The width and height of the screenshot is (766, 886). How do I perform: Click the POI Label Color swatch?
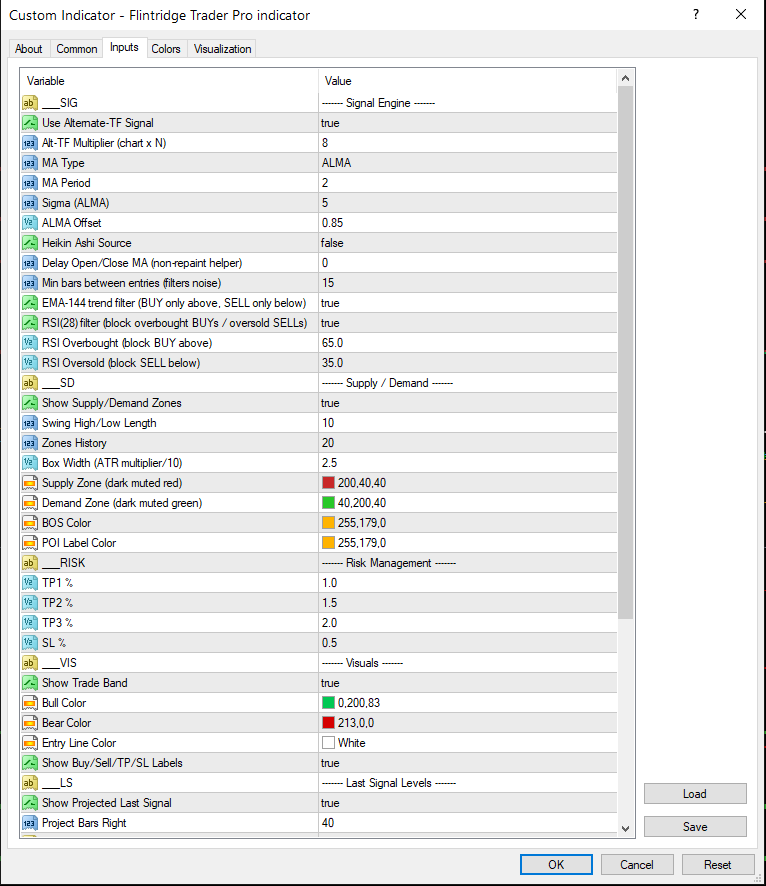328,543
